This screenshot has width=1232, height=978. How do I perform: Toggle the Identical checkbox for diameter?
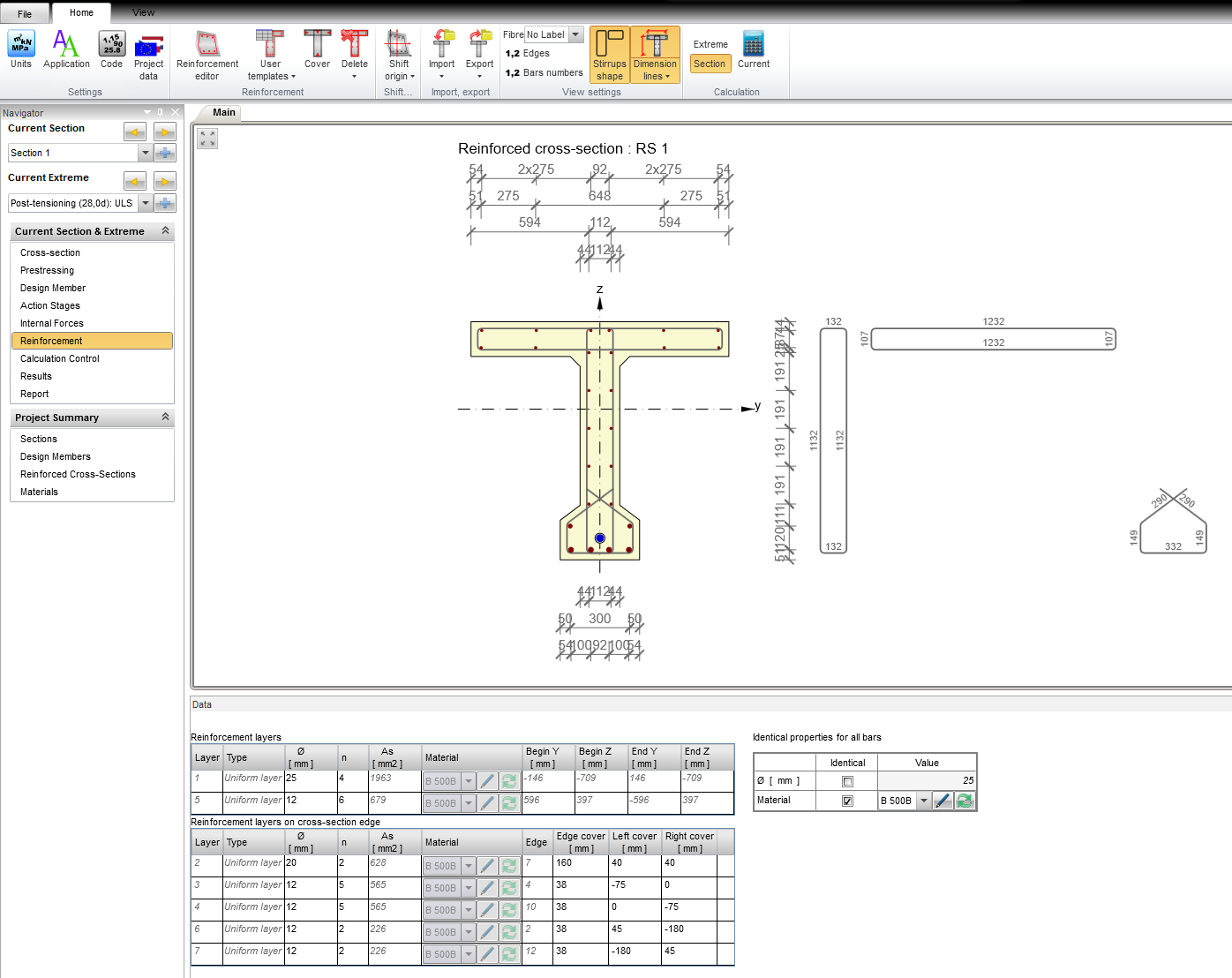pyautogui.click(x=847, y=781)
